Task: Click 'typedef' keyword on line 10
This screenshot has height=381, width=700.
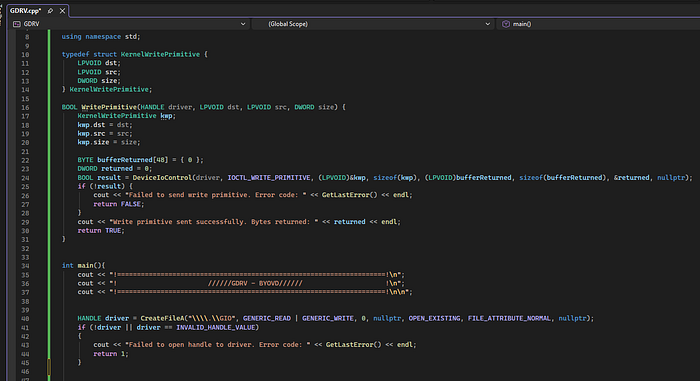Action: pos(75,54)
